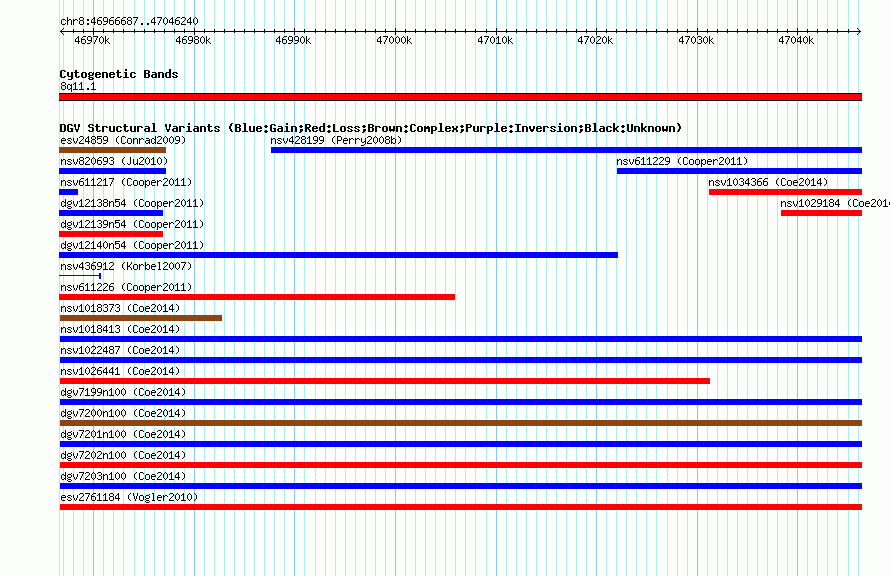This screenshot has height=576, width=890.
Task: Open variant nsv436912 (Korbel2007) label
Action: point(126,266)
